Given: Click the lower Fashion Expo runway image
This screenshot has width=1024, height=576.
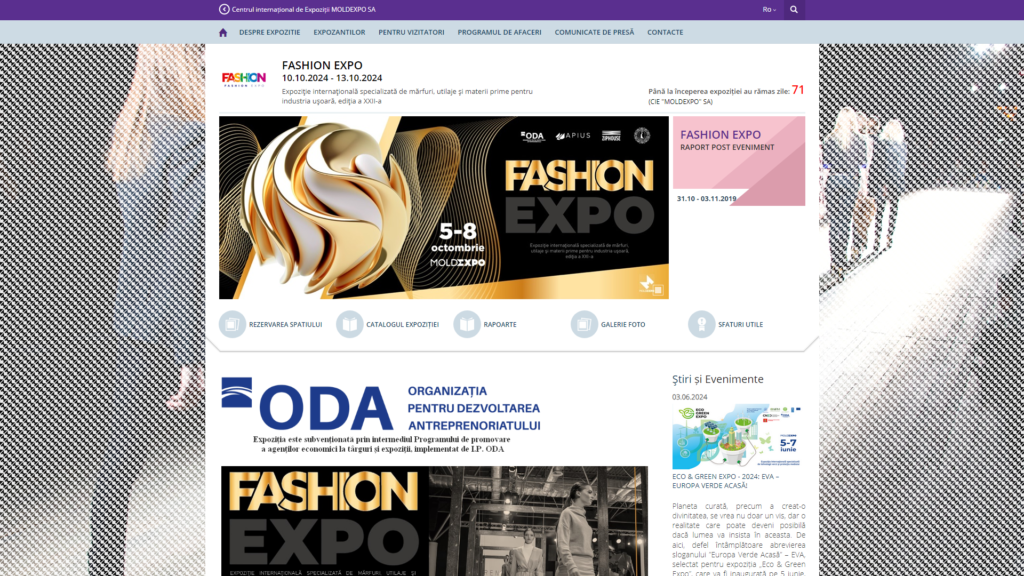Looking at the screenshot, I should click(435, 521).
